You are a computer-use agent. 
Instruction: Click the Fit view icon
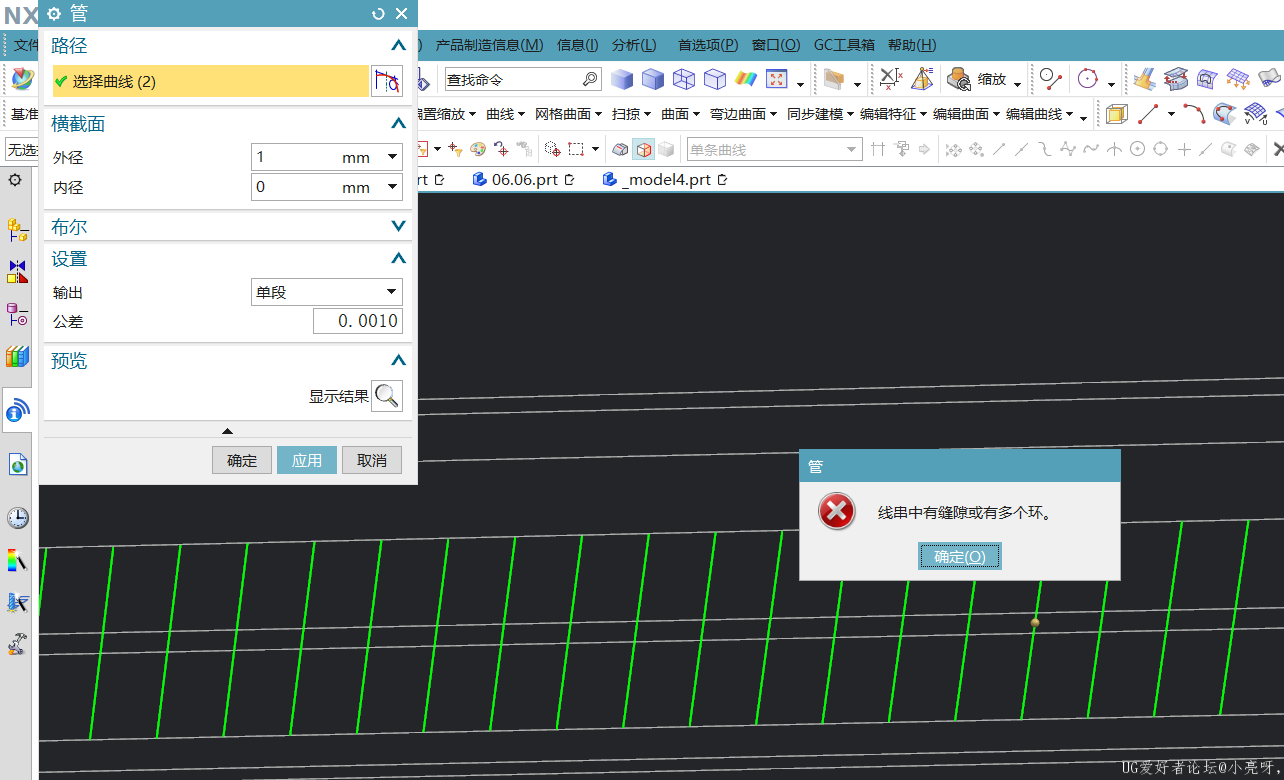pyautogui.click(x=777, y=79)
